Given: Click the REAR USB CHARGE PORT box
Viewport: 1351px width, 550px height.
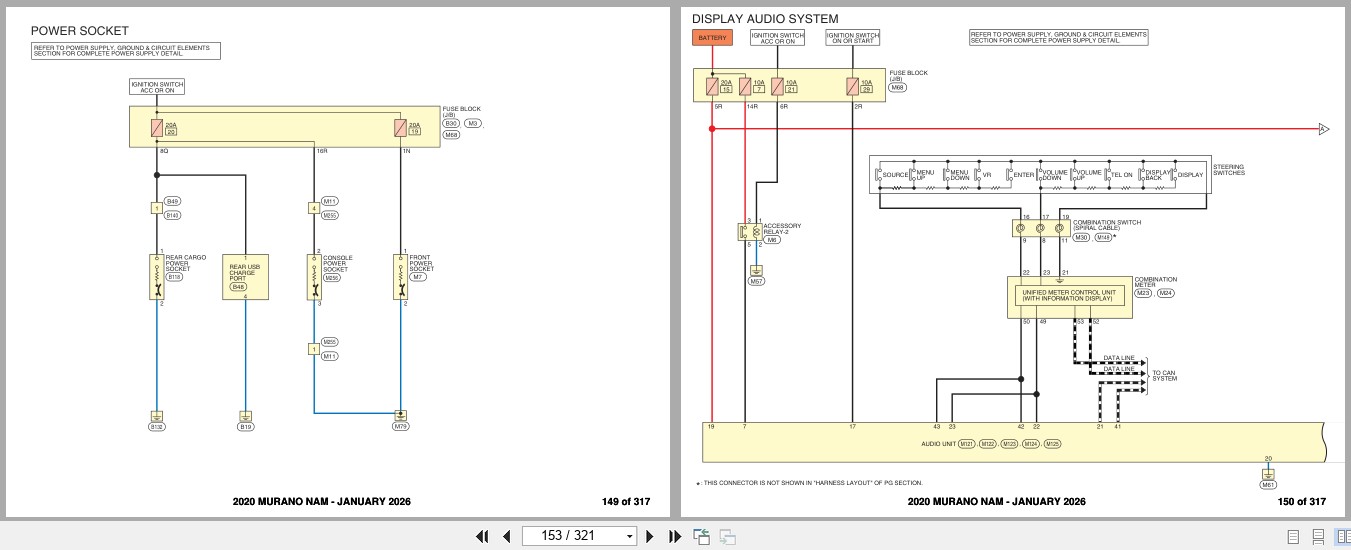Looking at the screenshot, I should point(245,276).
